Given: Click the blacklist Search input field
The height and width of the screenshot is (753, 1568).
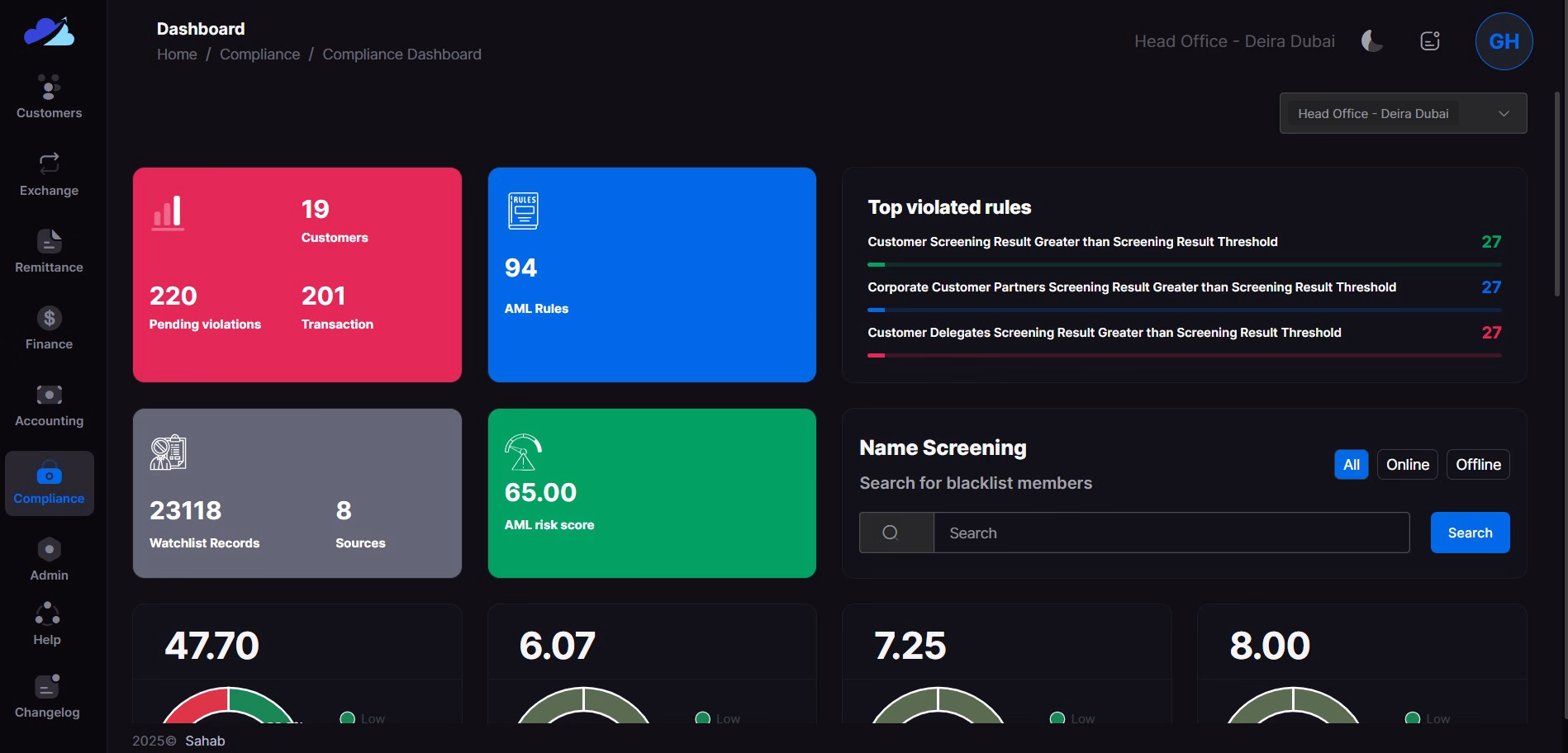Looking at the screenshot, I should 1171,533.
